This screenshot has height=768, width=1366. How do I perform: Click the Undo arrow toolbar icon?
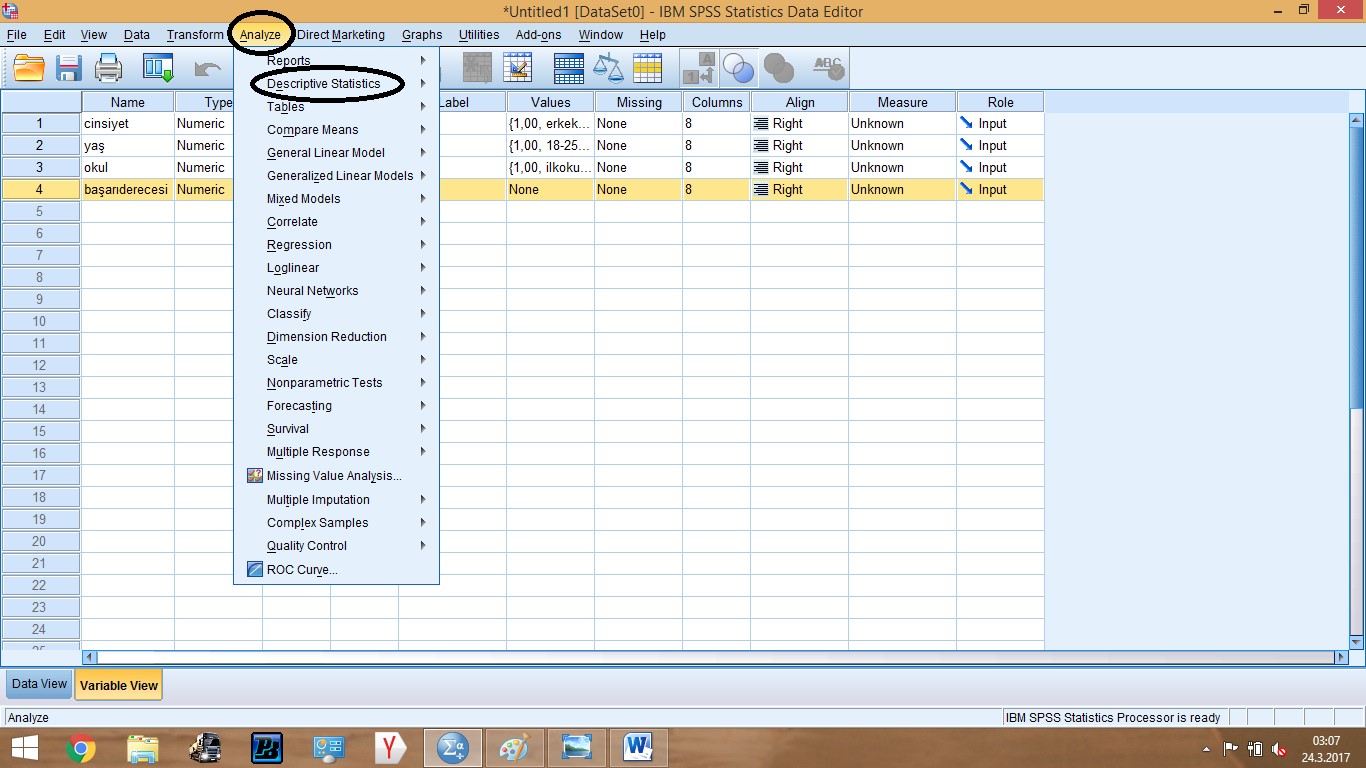(208, 68)
